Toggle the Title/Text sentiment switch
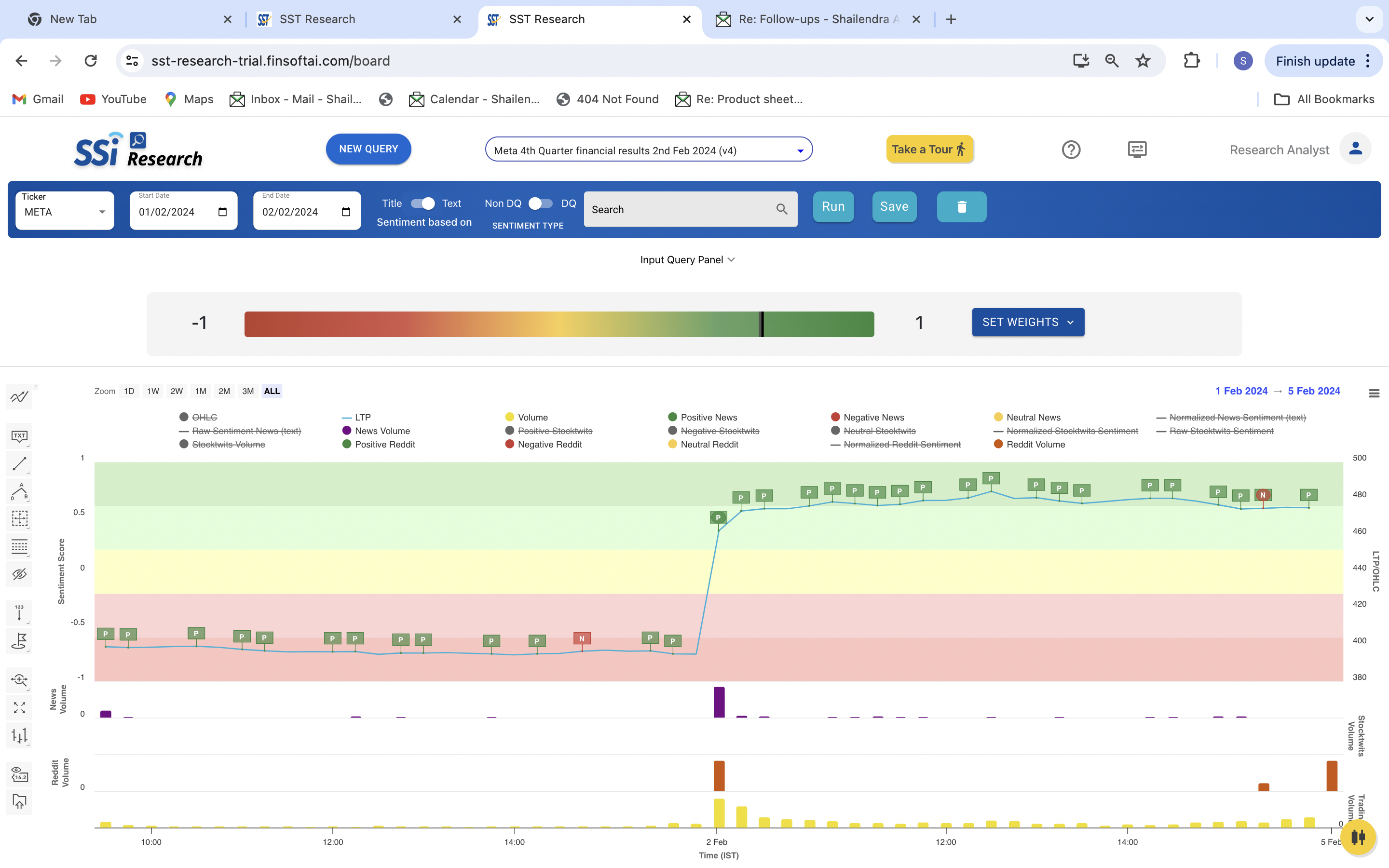This screenshot has width=1389, height=868. [x=423, y=203]
